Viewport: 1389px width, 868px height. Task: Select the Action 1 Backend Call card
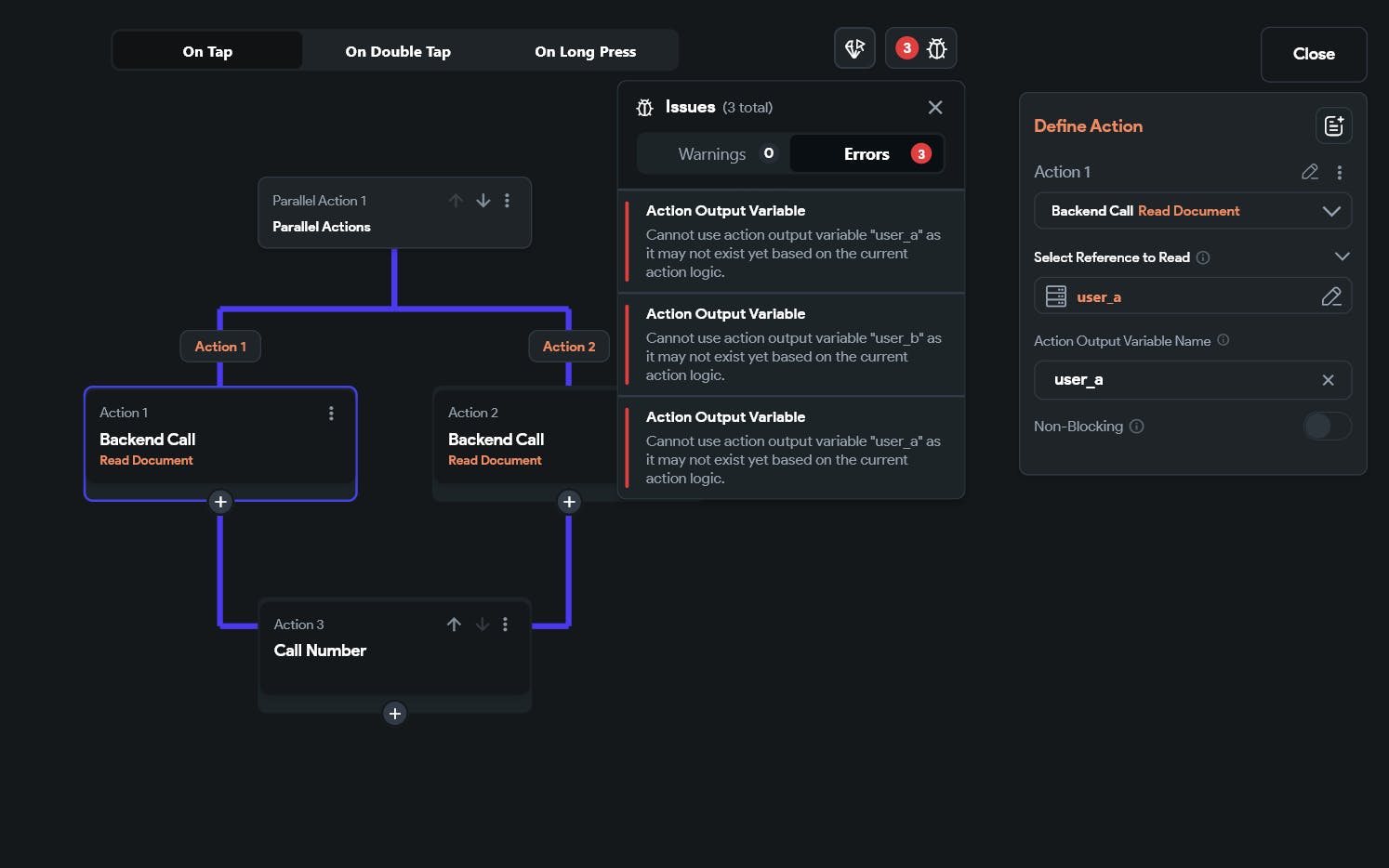pos(220,443)
